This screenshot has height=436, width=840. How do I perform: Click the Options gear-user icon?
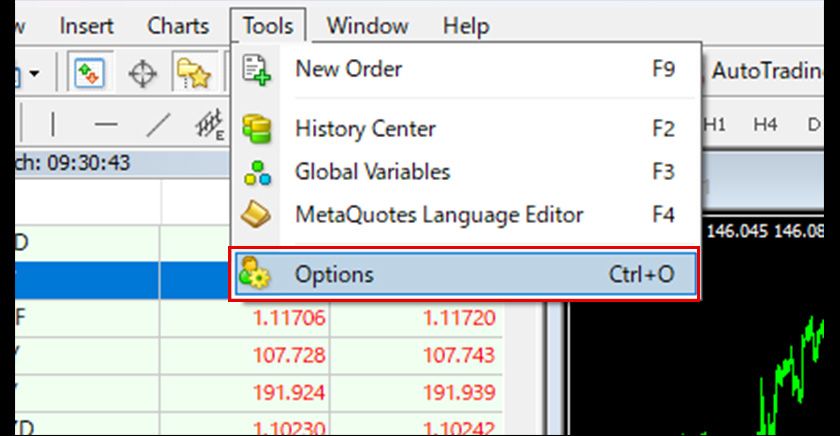pyautogui.click(x=254, y=273)
